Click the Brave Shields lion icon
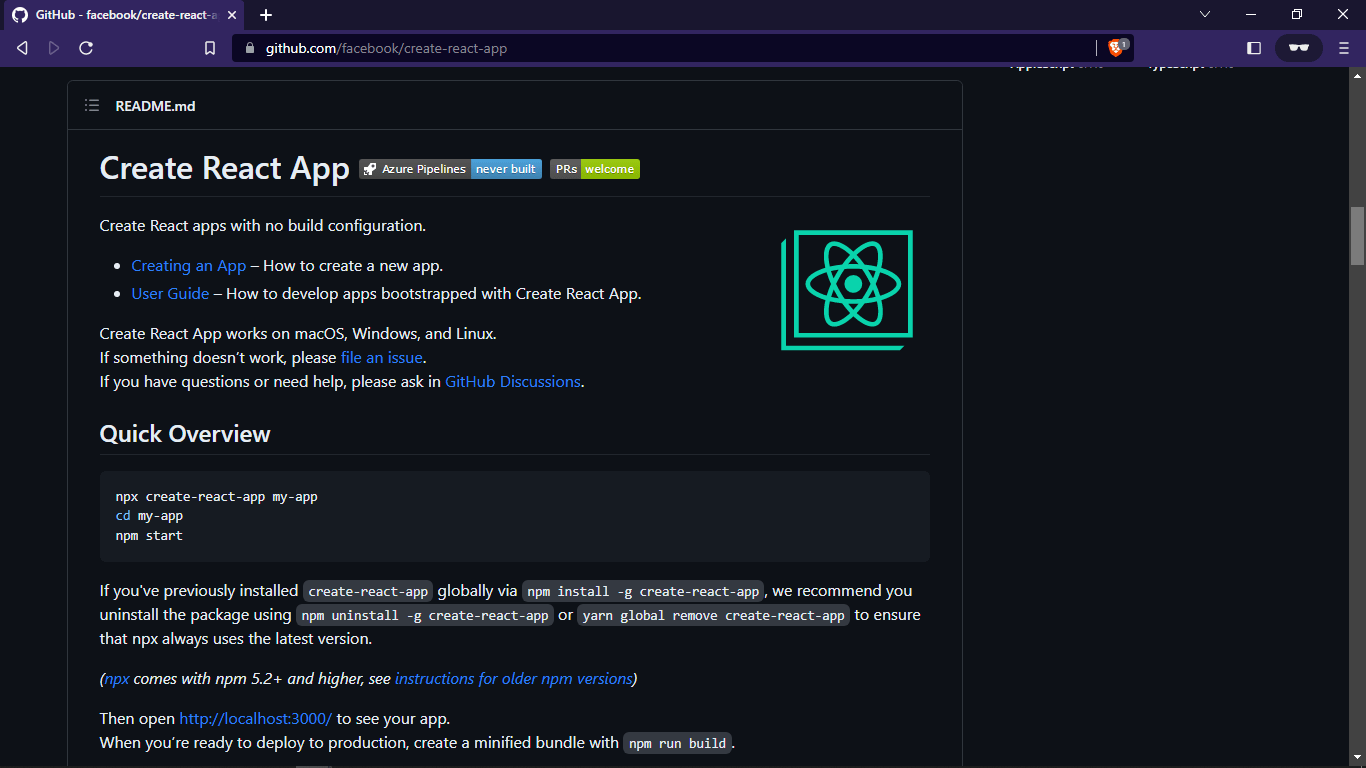 (x=1118, y=48)
